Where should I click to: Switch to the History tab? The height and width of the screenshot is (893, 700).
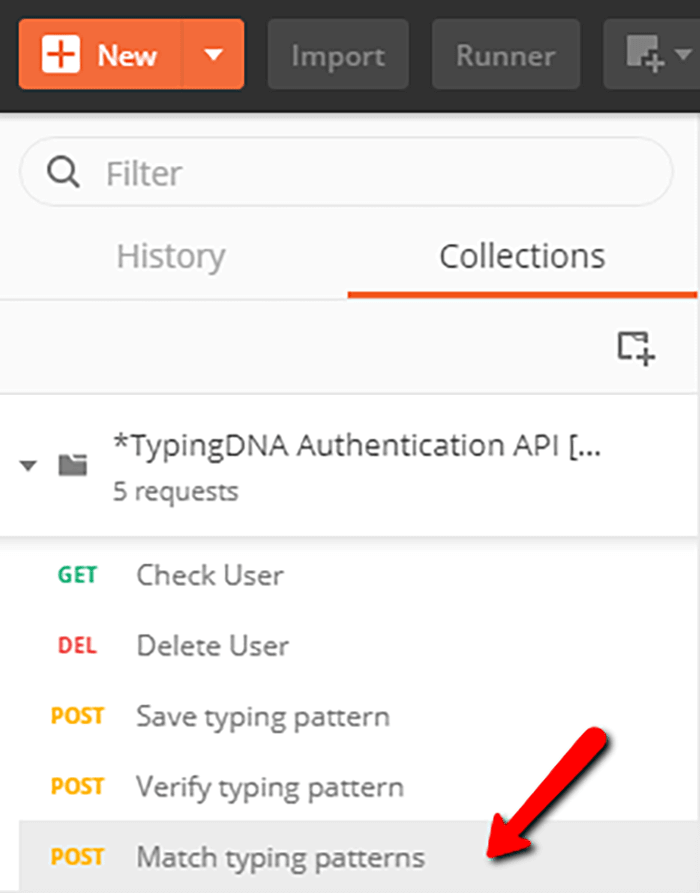pyautogui.click(x=171, y=256)
